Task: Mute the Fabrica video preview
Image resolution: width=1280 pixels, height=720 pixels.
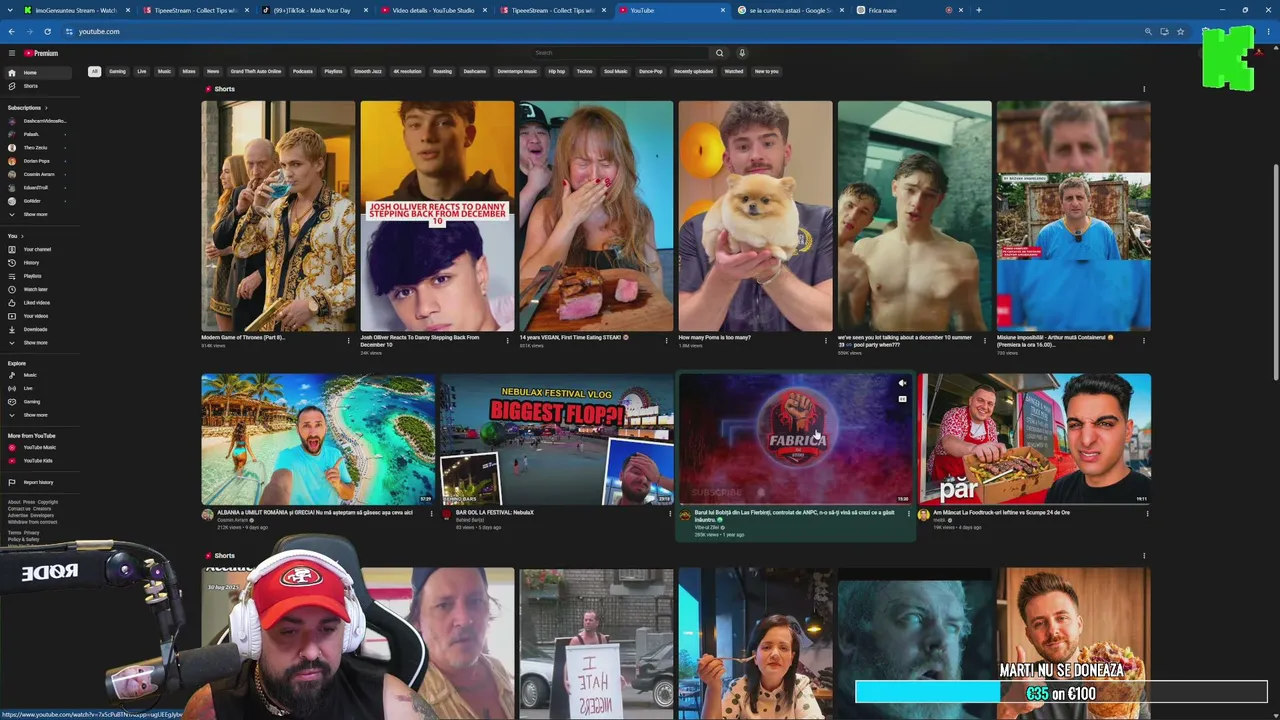Action: [x=902, y=383]
